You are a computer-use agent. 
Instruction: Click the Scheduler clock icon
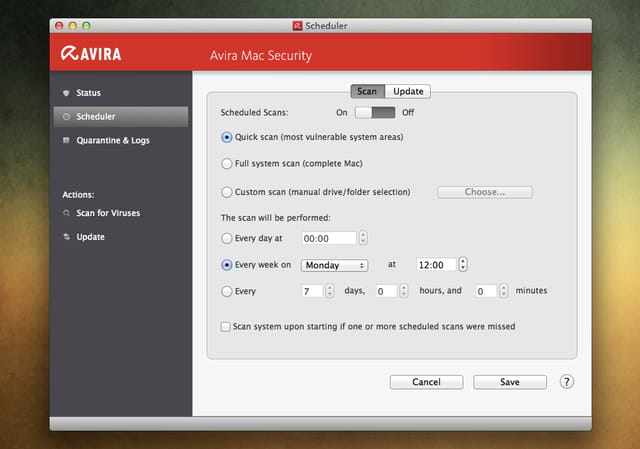click(66, 117)
